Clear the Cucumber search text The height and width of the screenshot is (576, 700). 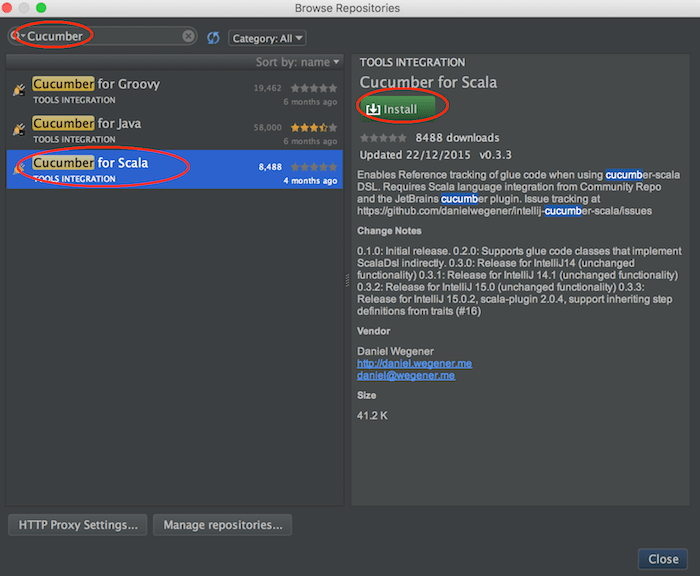pos(188,36)
